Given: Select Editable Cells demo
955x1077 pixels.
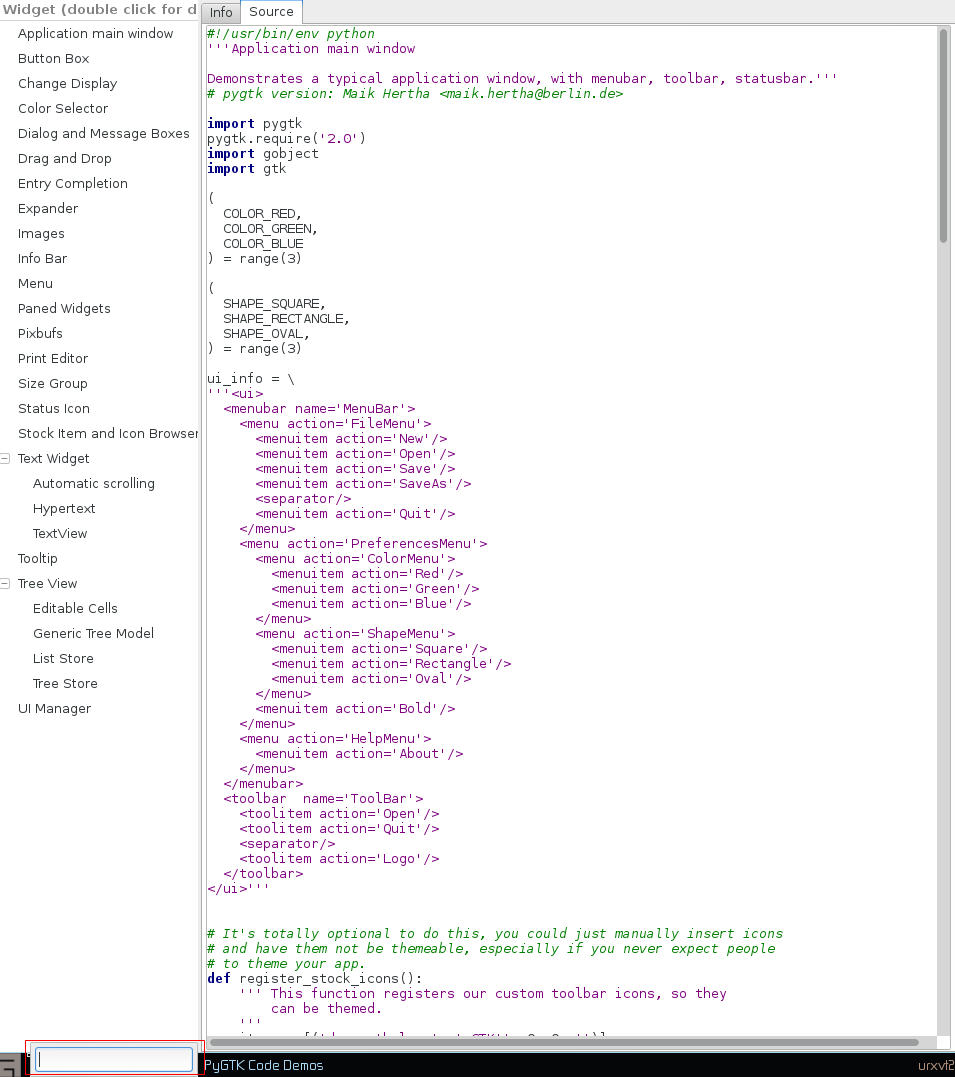Looking at the screenshot, I should pyautogui.click(x=75, y=608).
